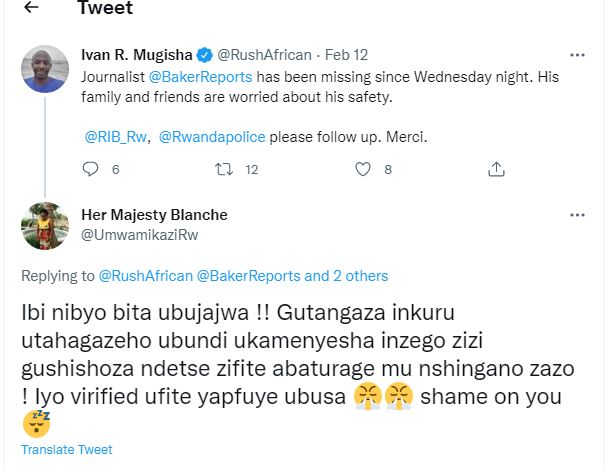The height and width of the screenshot is (471, 607).
Task: Click Translate Tweet link
Action: click(67, 450)
